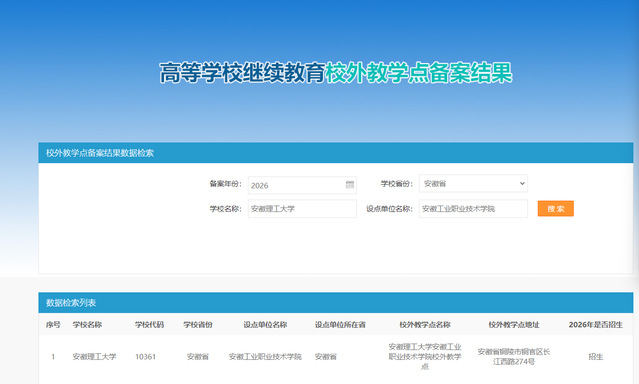Click the 校外教学点名称 column header
Image resolution: width=639 pixels, height=384 pixels.
pyautogui.click(x=425, y=325)
